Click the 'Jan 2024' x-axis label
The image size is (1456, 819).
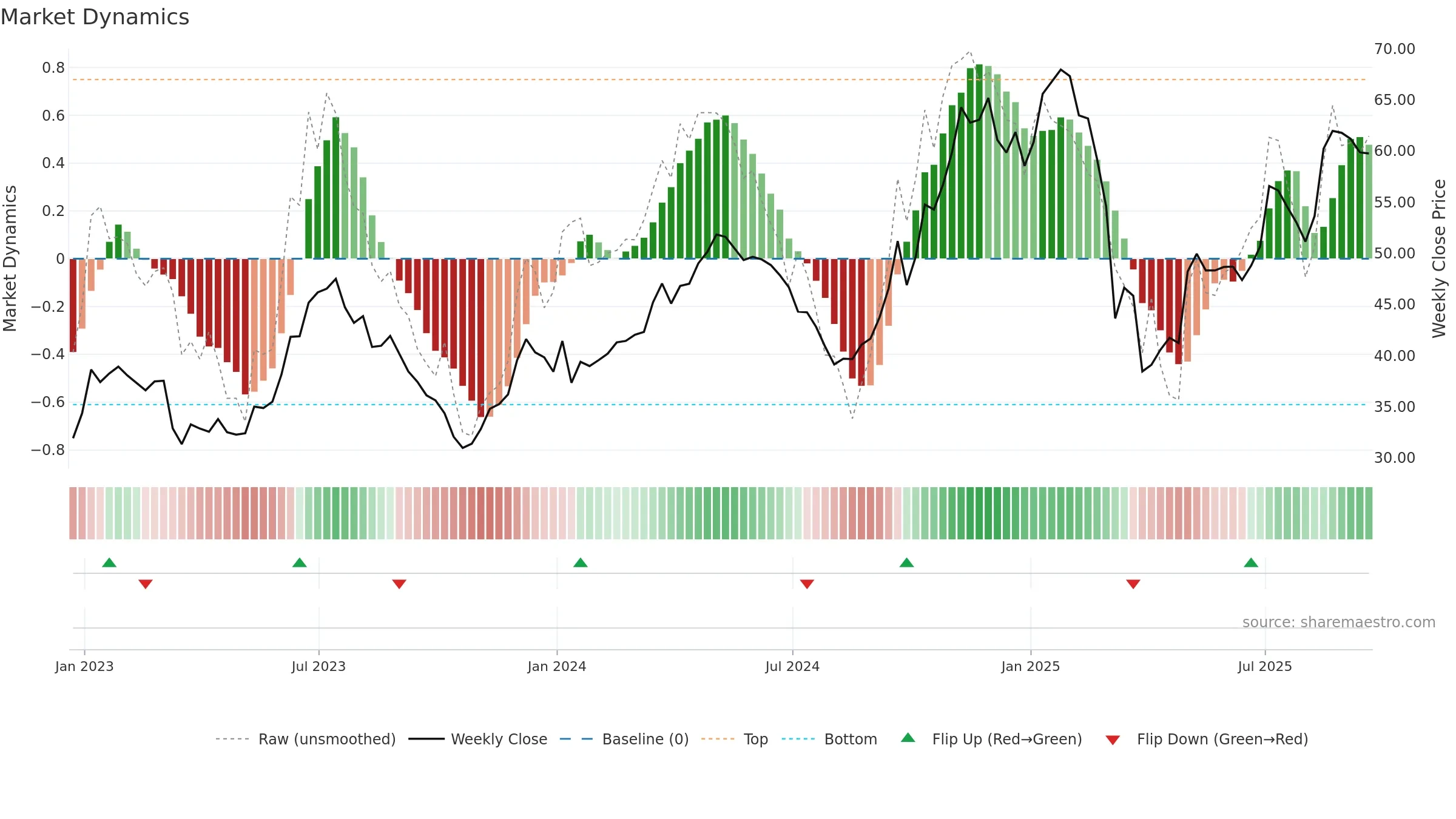pos(557,666)
